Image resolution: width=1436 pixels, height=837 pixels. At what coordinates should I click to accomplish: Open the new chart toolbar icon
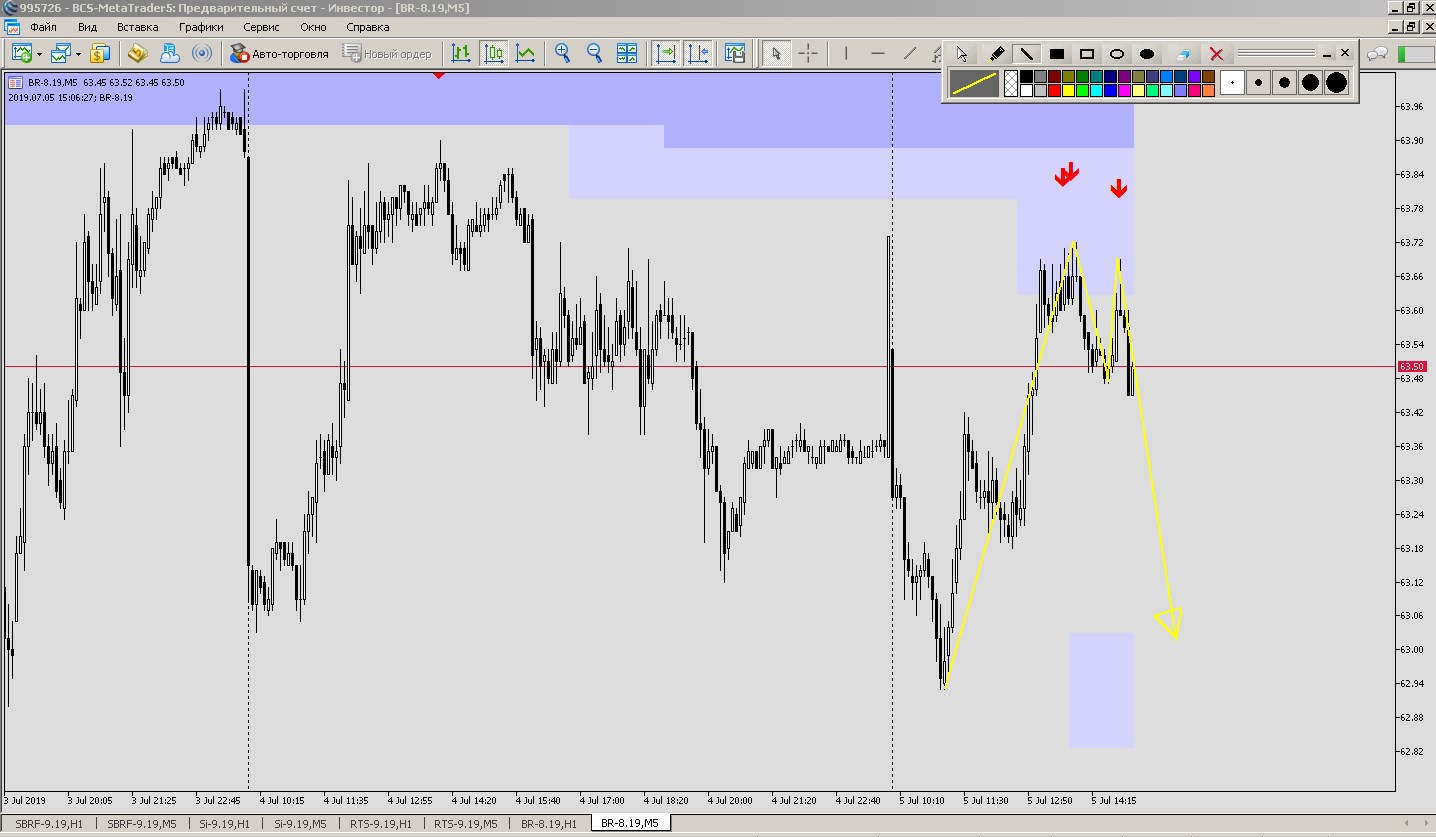(22, 53)
